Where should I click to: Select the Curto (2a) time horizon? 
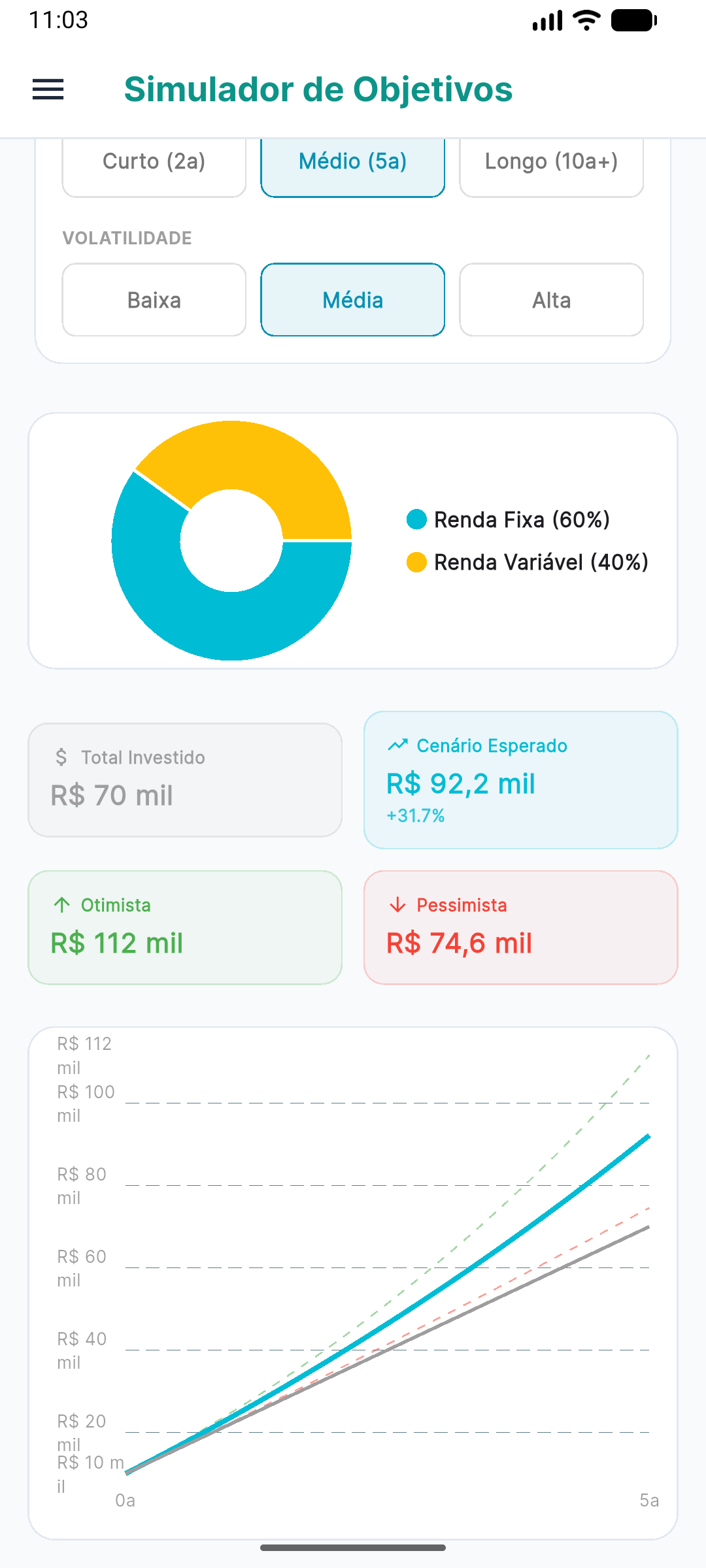[154, 163]
